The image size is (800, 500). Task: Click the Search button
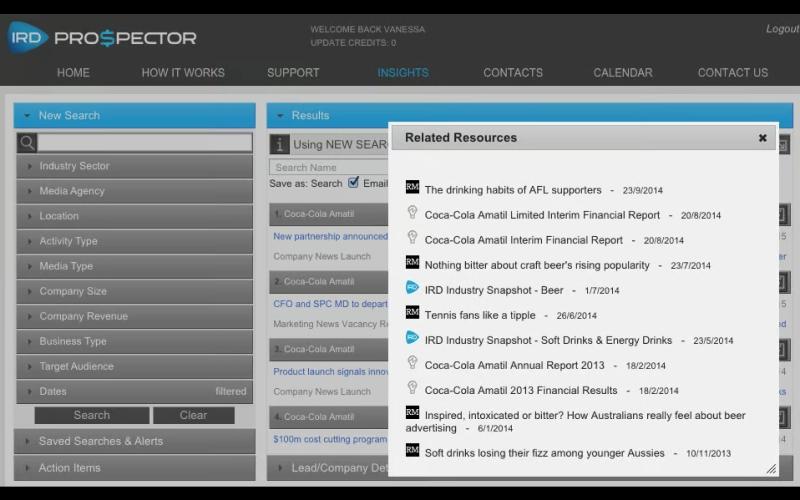coord(92,415)
